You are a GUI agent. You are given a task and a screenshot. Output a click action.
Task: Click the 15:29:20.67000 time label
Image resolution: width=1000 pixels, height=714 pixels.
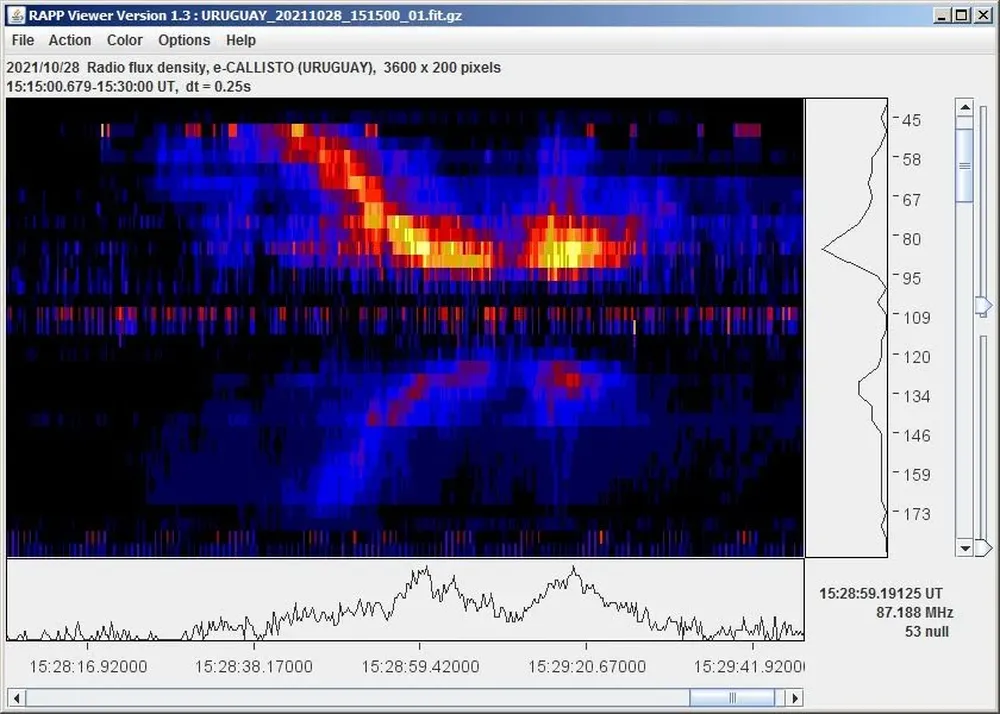pyautogui.click(x=587, y=667)
